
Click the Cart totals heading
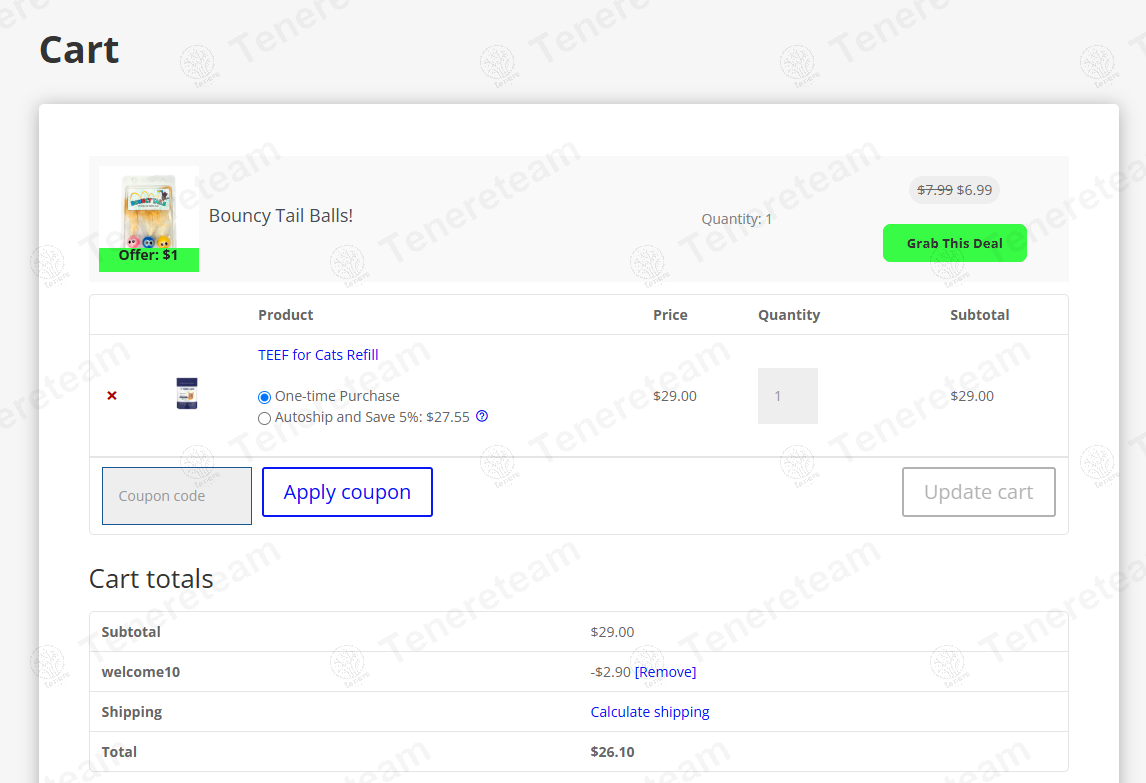tap(151, 579)
